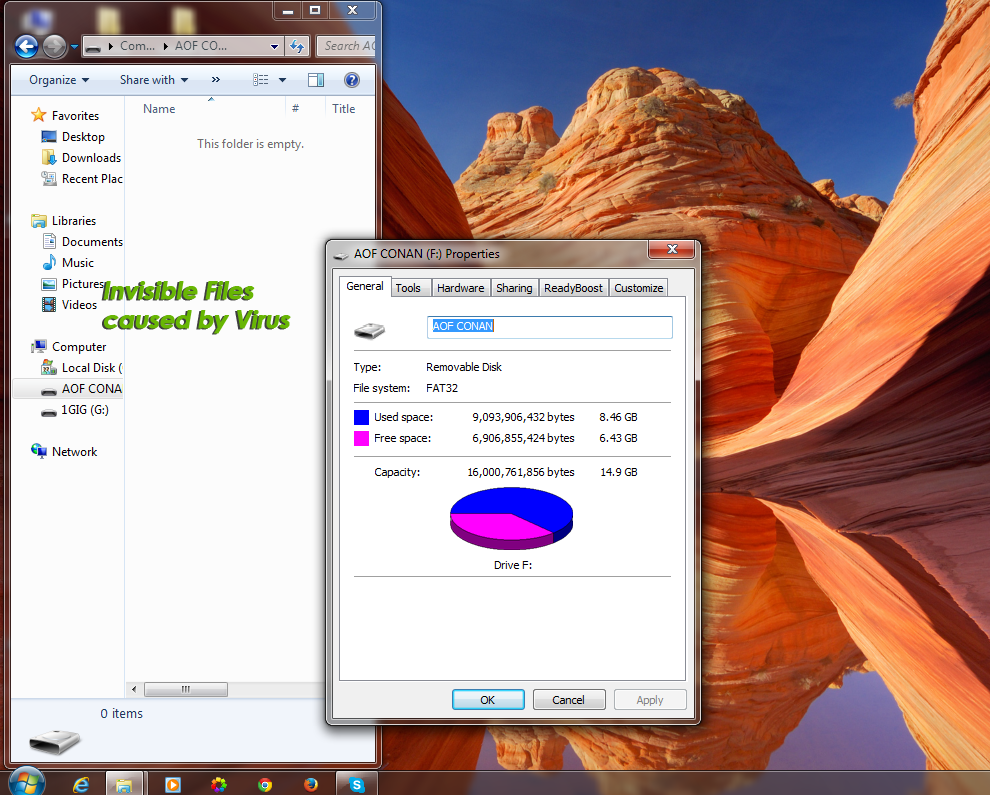Click Cancel in the Properties dialog
The height and width of the screenshot is (795, 990).
[569, 700]
